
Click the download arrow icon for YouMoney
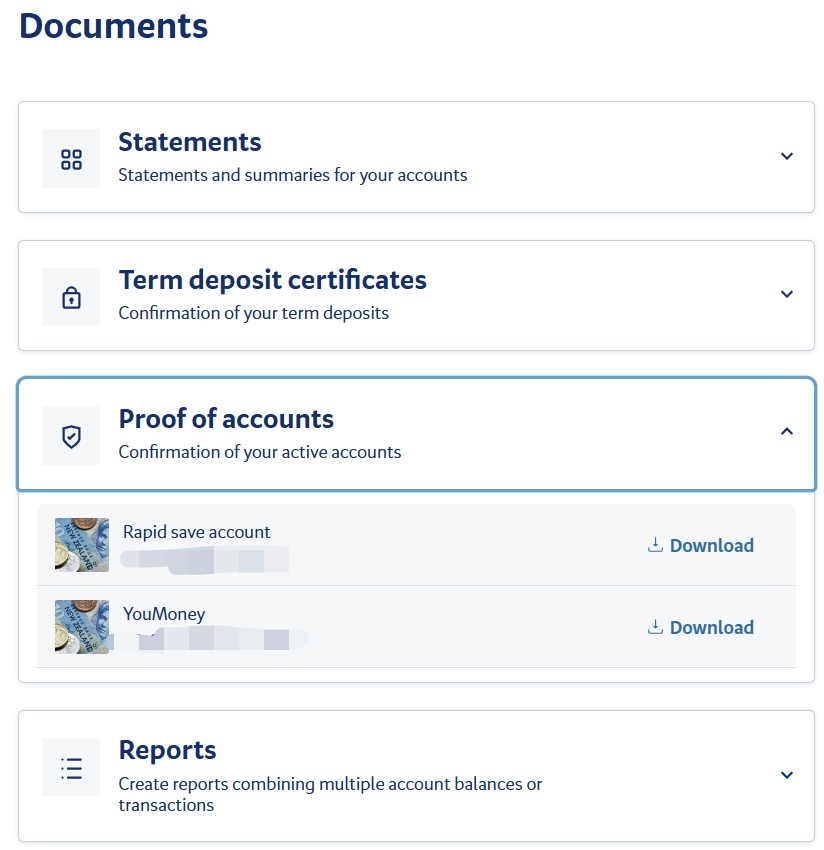point(656,627)
